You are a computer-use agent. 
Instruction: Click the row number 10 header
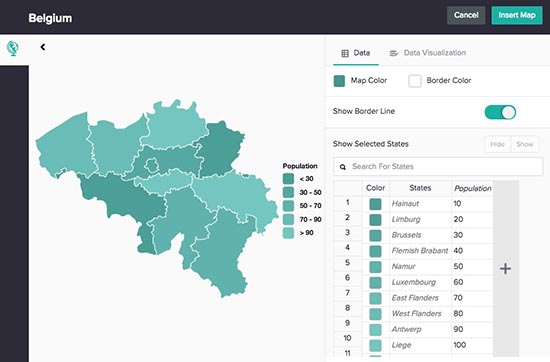point(348,338)
